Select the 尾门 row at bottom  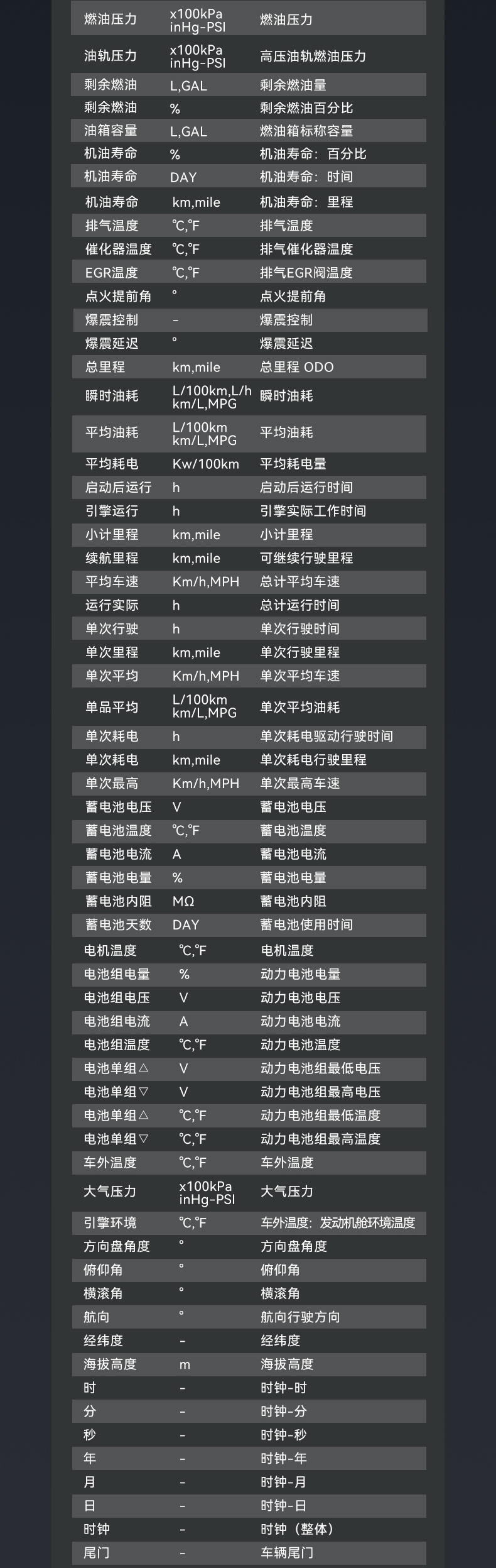pos(249,1553)
